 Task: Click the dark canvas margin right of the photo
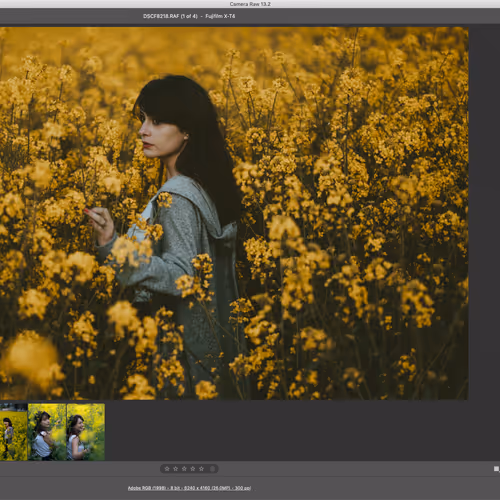(x=484, y=213)
